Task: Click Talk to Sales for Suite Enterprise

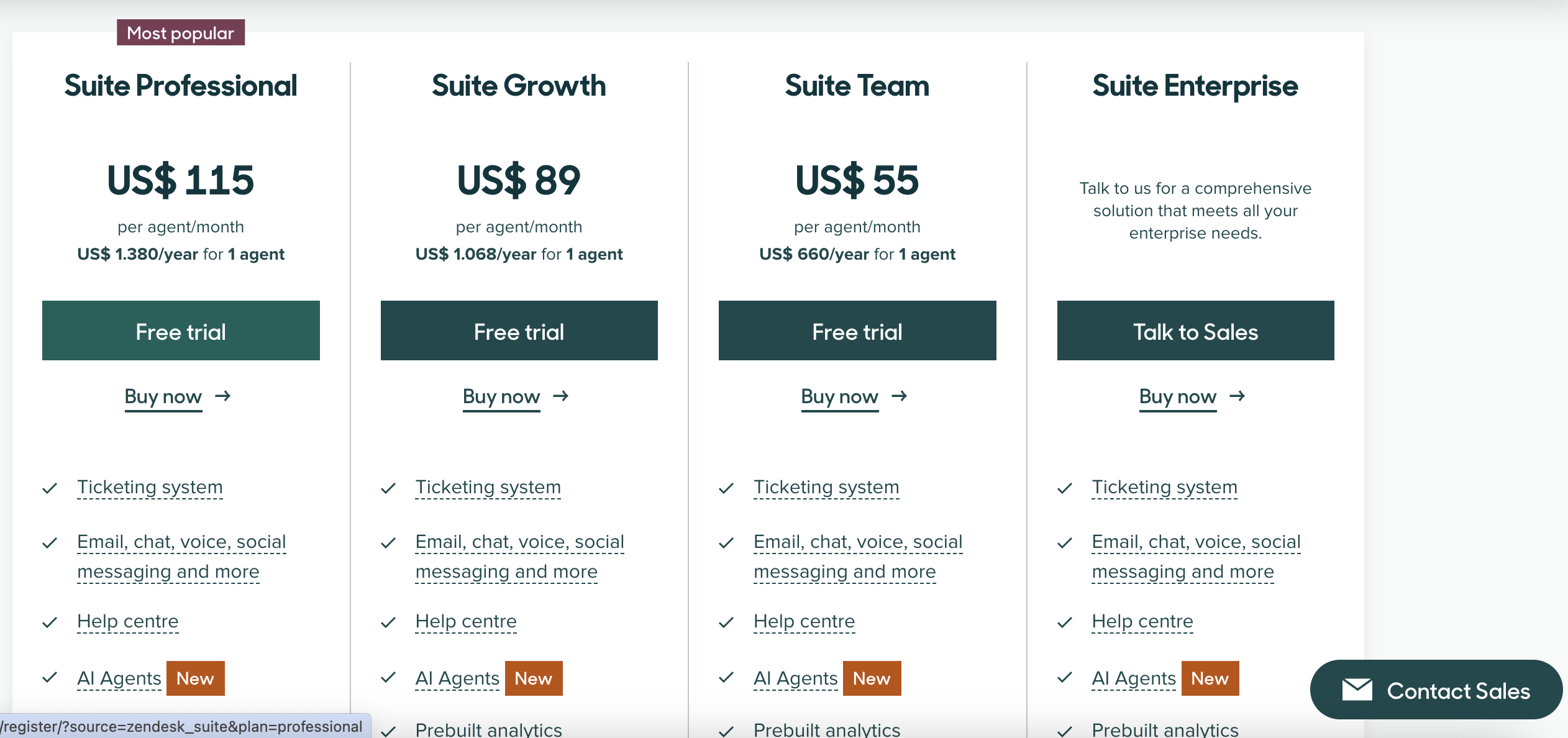Action: [x=1195, y=331]
